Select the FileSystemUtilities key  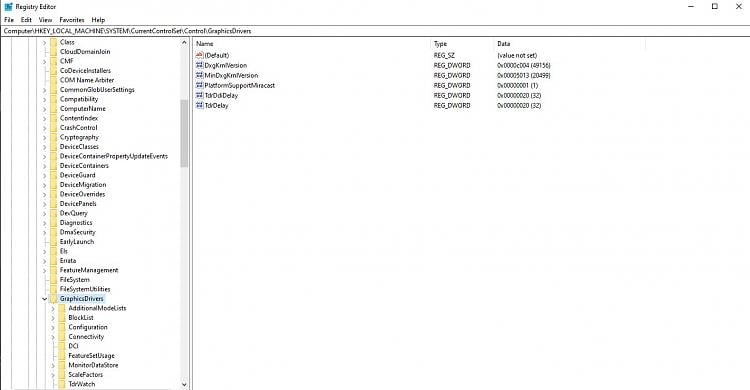pos(85,289)
